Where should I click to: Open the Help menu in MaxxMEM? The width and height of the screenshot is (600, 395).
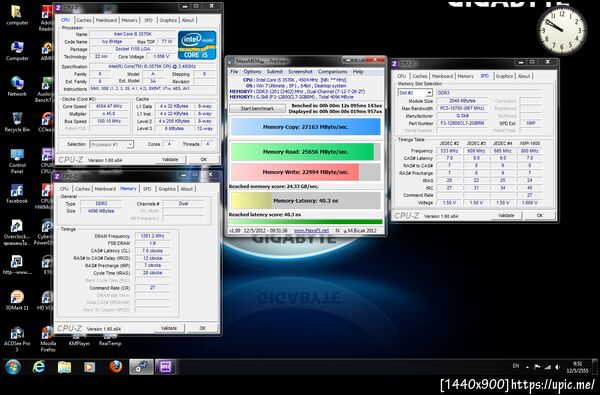[x=358, y=72]
